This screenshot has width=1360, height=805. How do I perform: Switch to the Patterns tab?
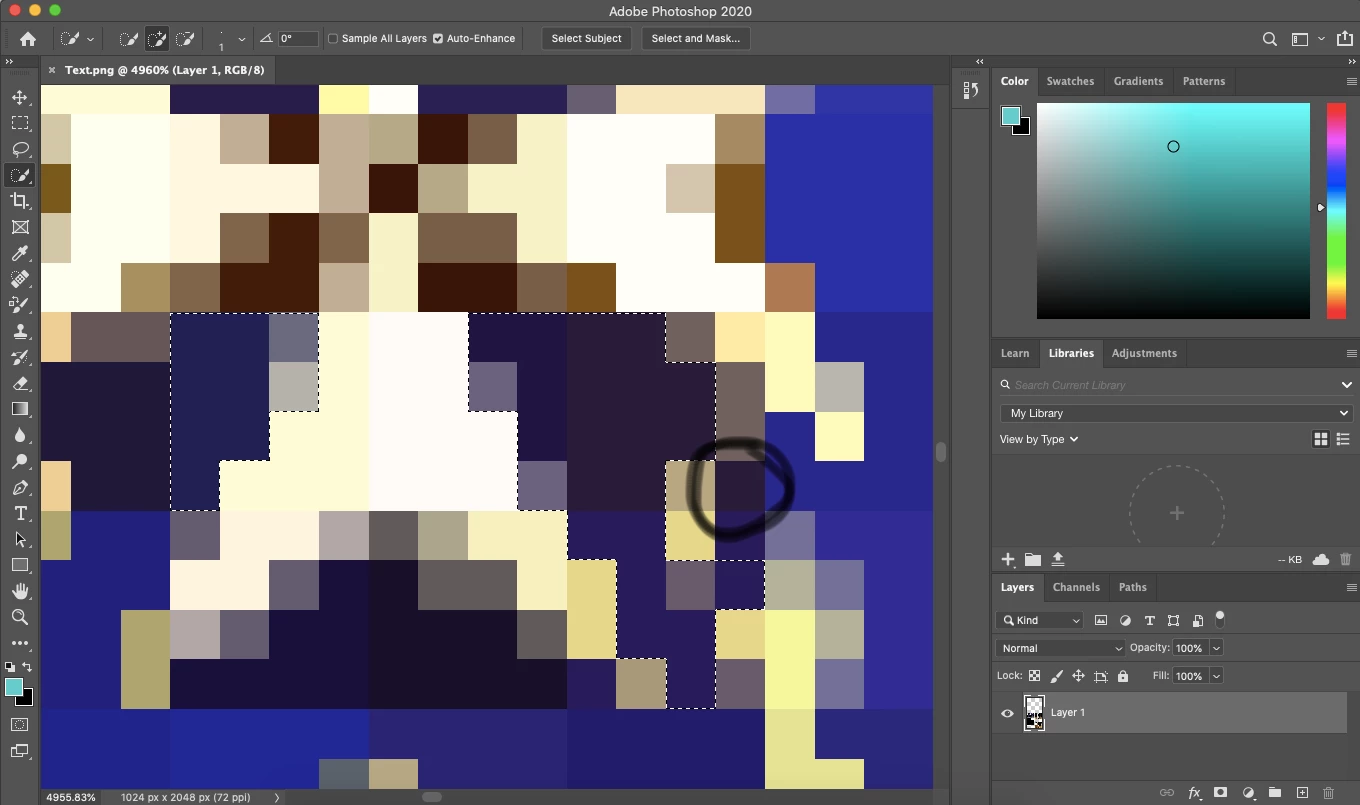click(x=1203, y=81)
